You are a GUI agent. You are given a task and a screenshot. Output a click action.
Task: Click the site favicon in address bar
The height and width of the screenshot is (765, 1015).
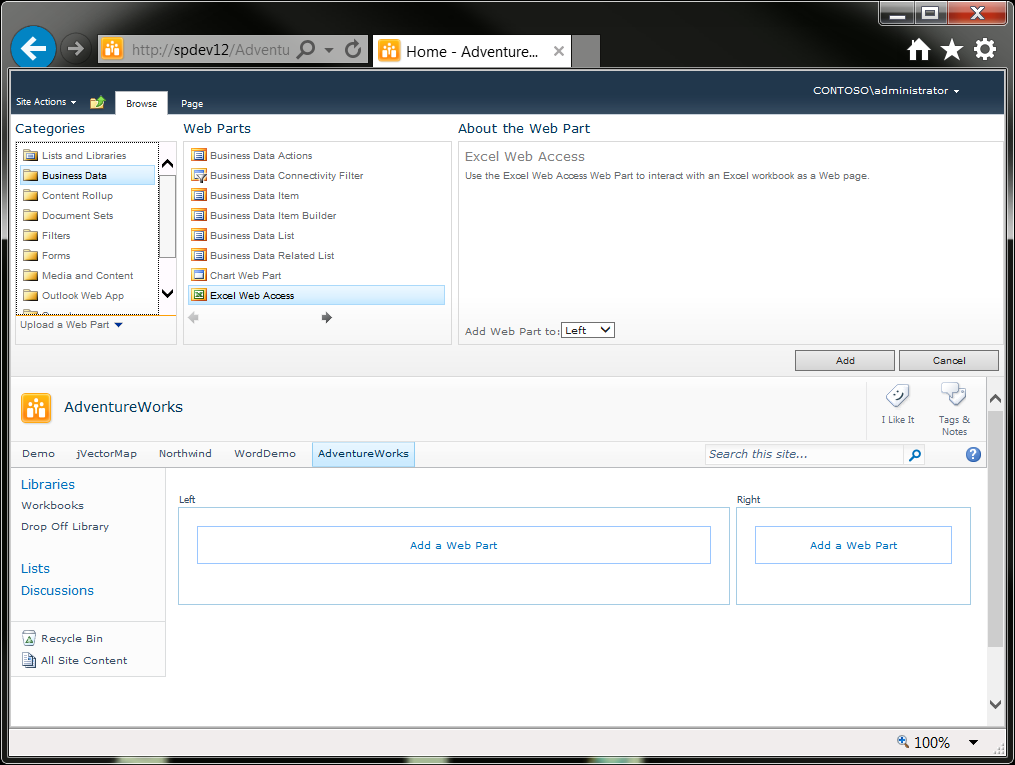(112, 49)
